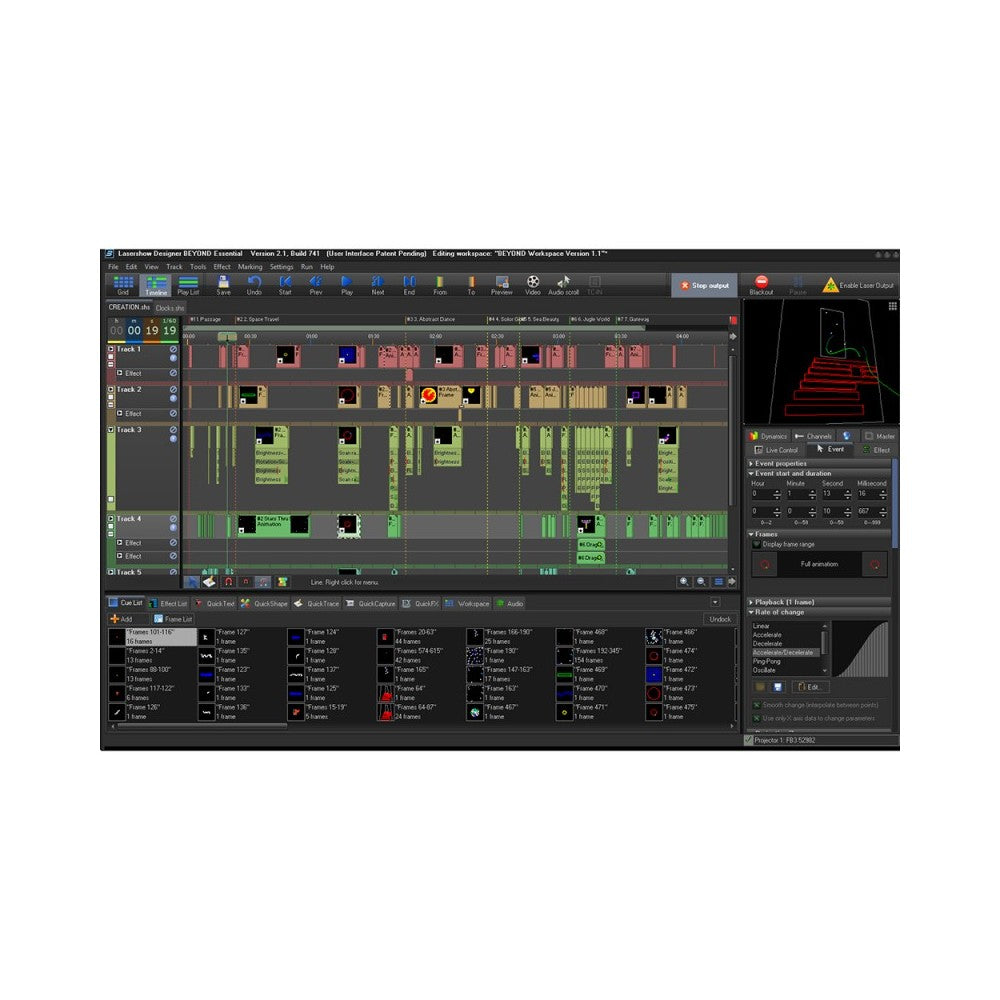
Task: Collapse Track 2 with its expander
Action: [111, 390]
